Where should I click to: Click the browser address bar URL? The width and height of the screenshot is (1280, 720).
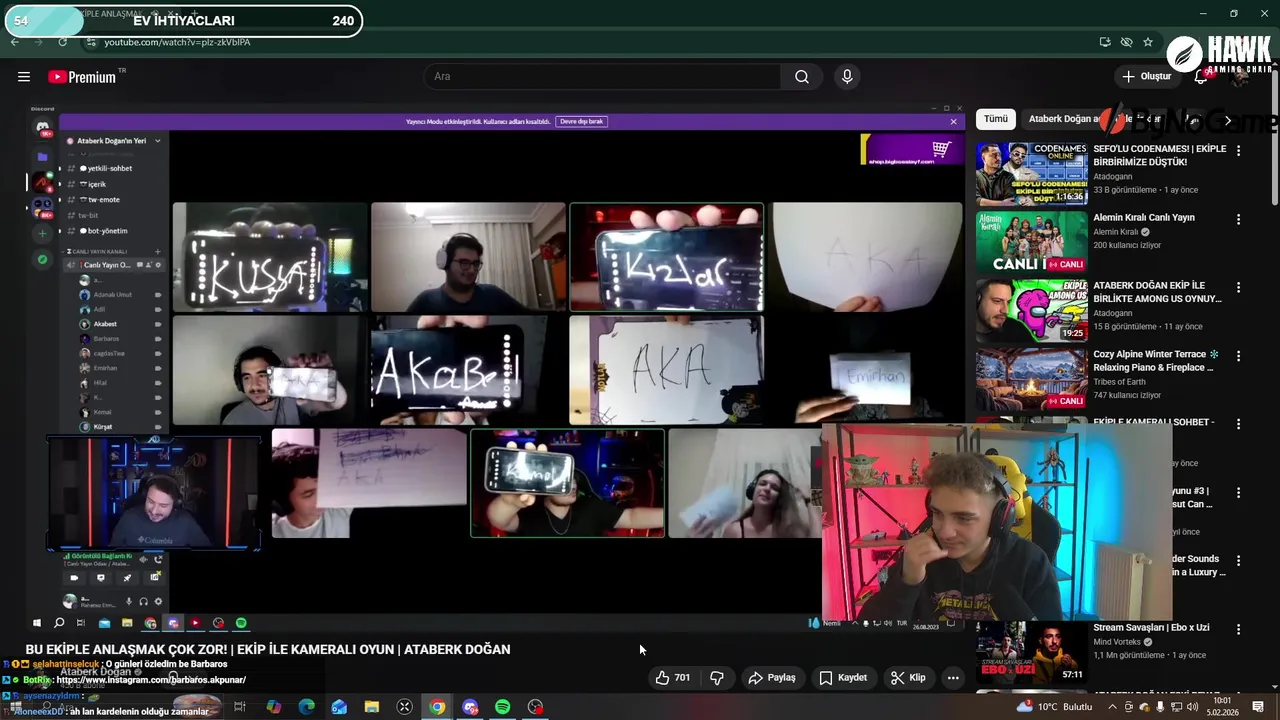[x=177, y=42]
